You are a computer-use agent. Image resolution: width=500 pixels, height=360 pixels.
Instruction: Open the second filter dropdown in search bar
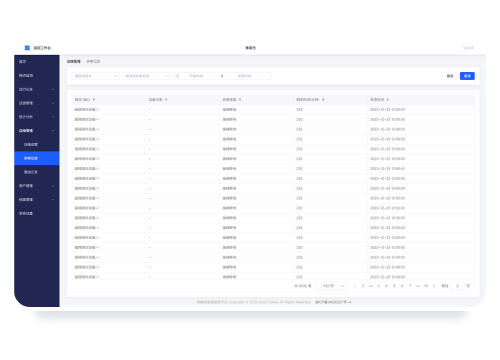[x=146, y=76]
